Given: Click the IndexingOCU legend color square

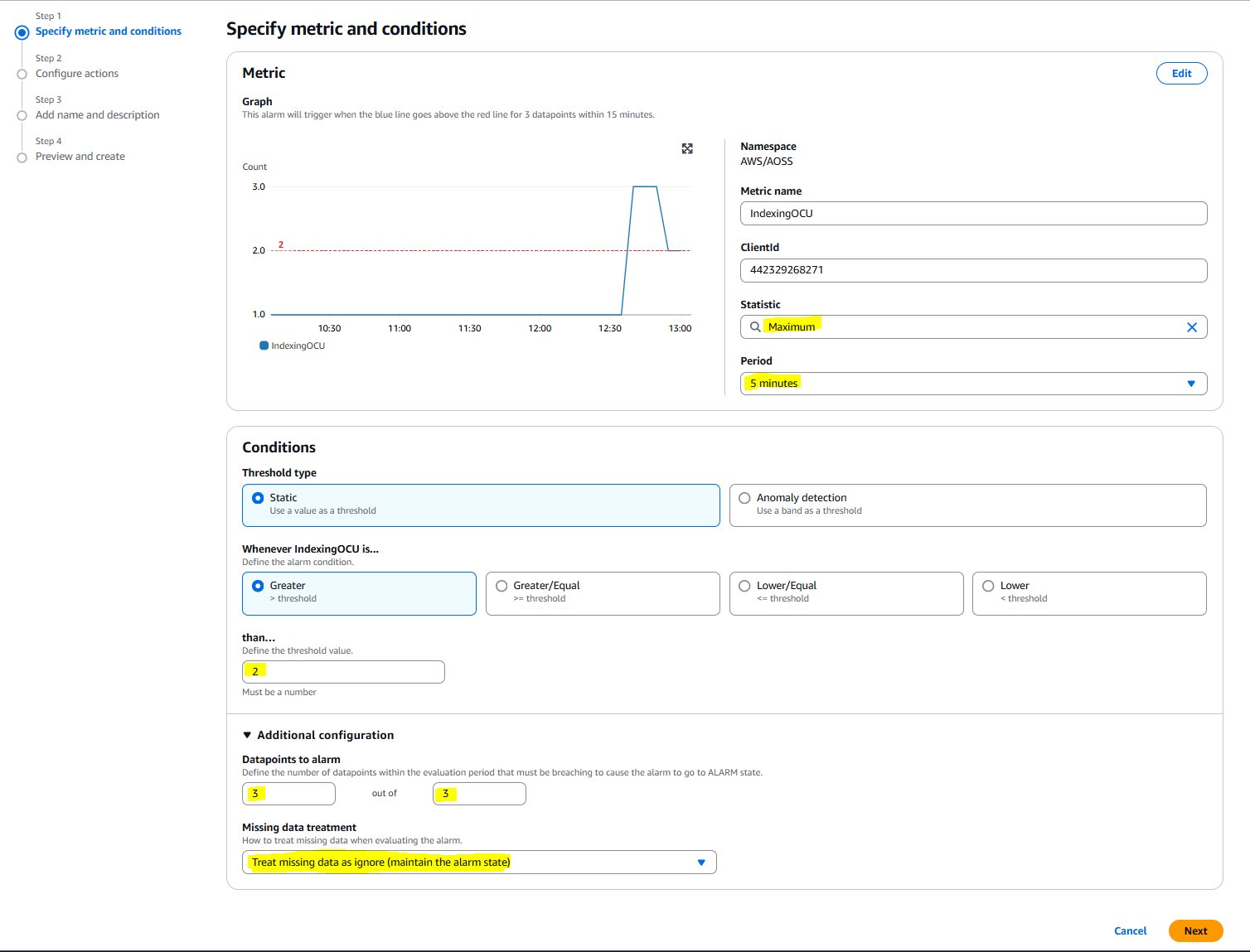Looking at the screenshot, I should [264, 346].
